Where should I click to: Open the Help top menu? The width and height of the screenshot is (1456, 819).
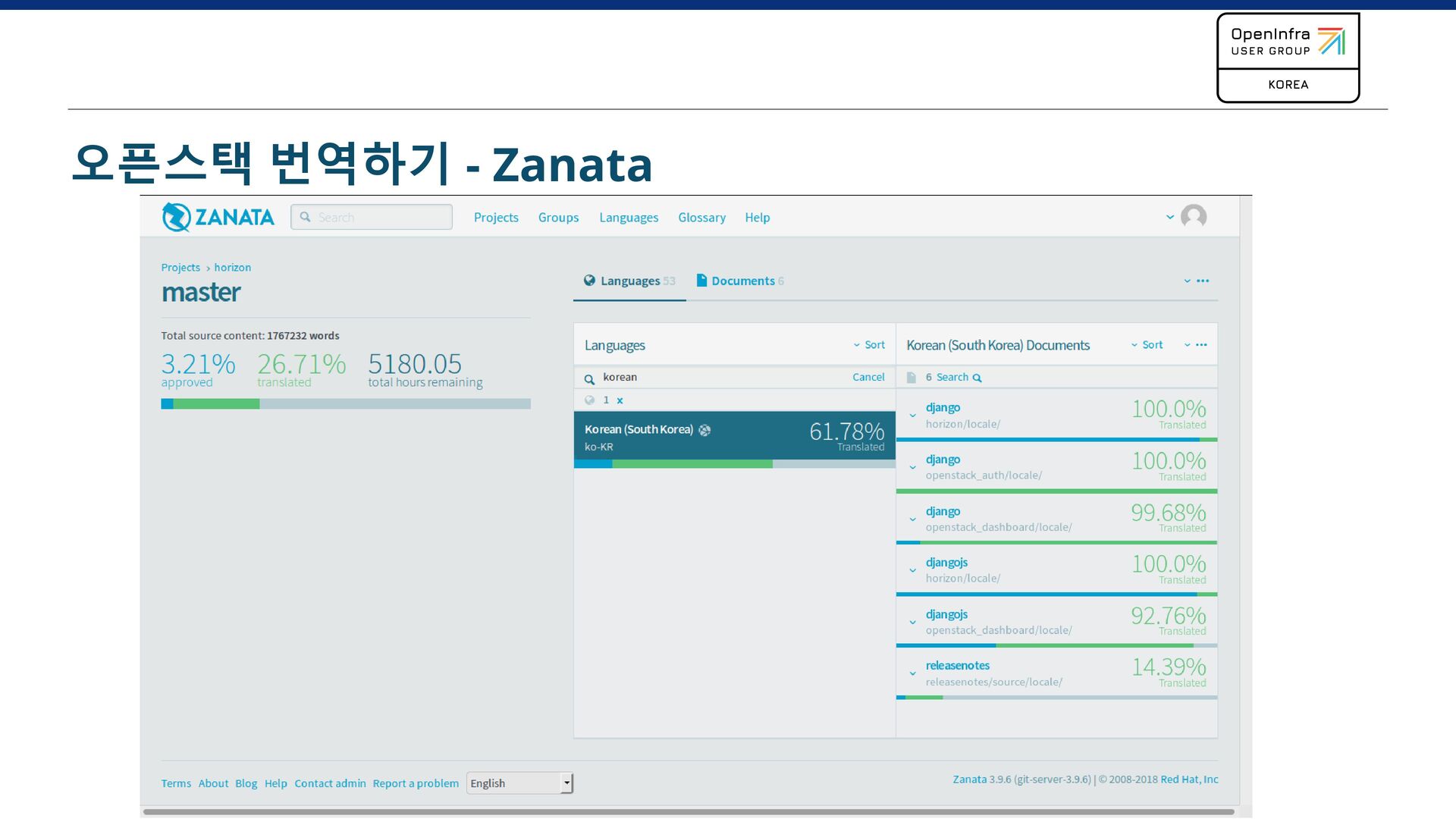coord(757,218)
